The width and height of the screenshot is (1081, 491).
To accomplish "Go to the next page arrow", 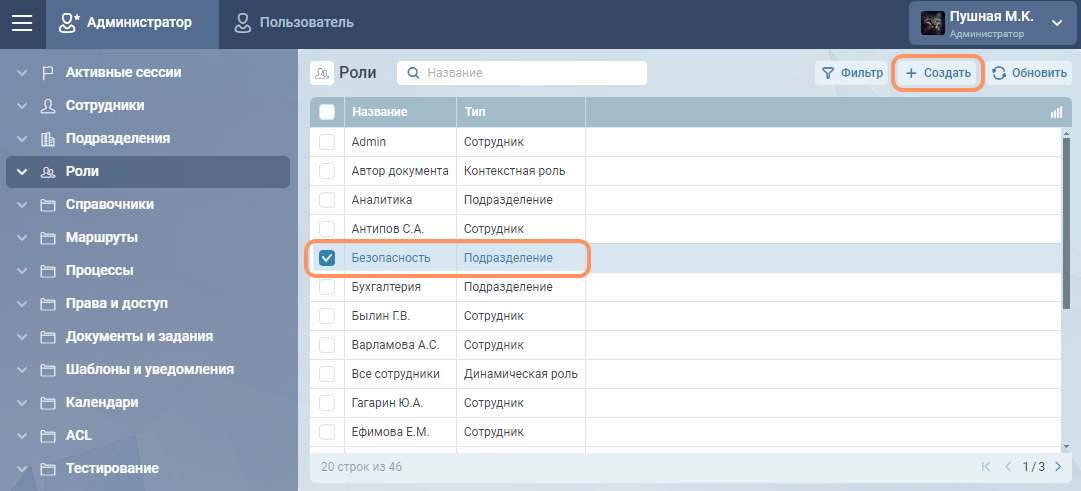I will 1058,466.
